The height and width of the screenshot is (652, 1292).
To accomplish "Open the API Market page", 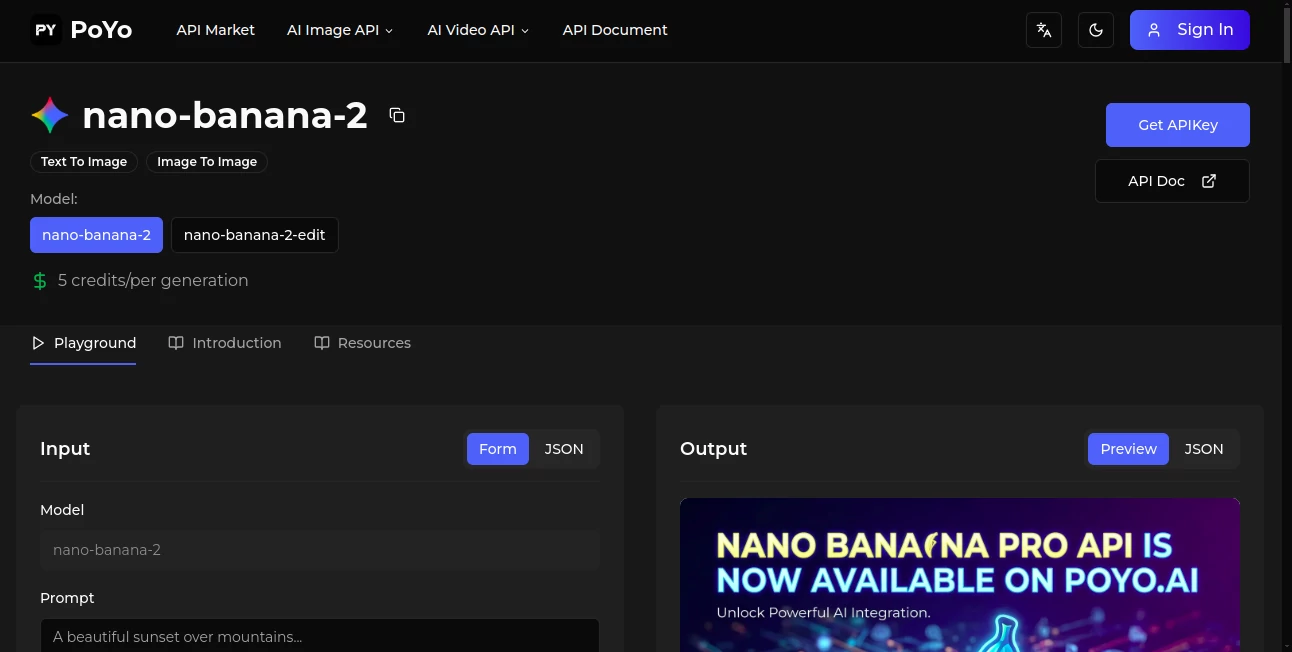I will (x=215, y=30).
